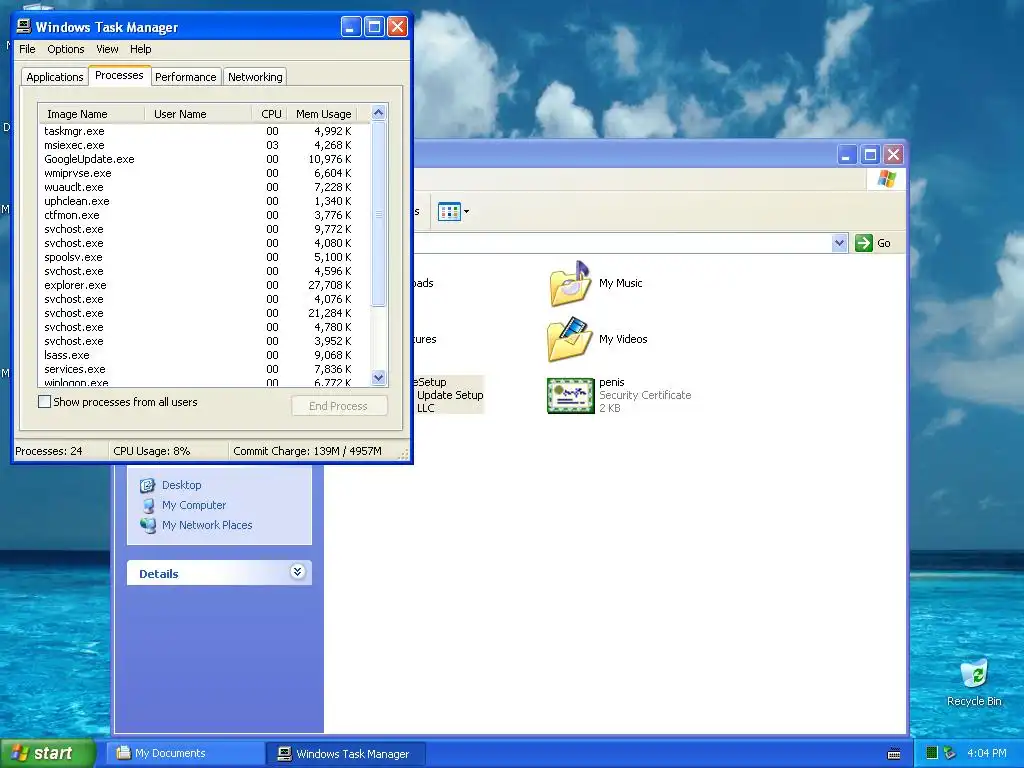Click the process list scrollbar thumb
The image size is (1024, 768).
378,214
